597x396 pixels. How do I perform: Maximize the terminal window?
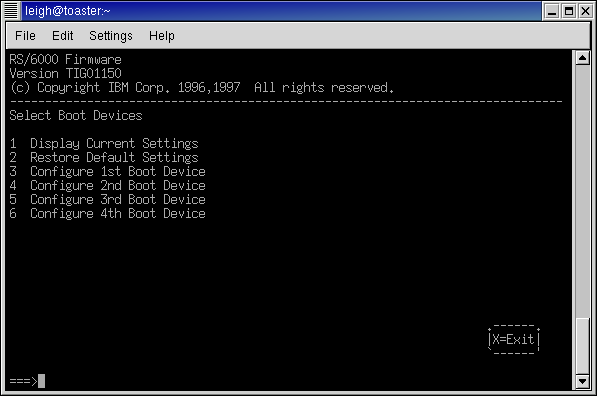pyautogui.click(x=569, y=11)
